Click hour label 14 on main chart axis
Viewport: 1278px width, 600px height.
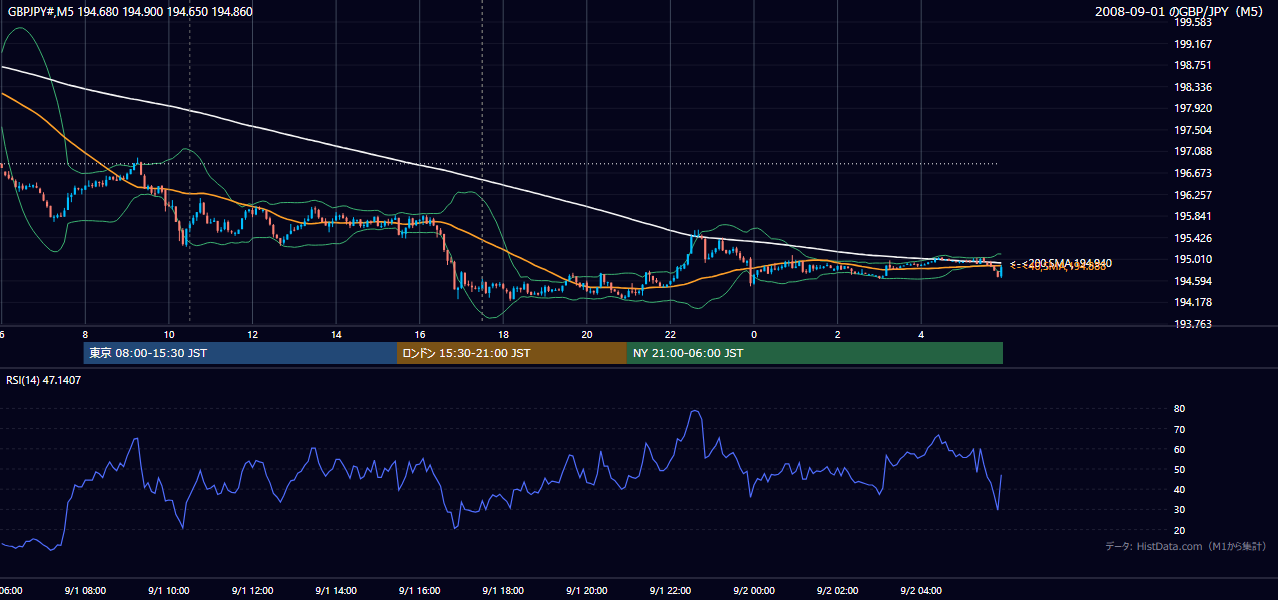[x=336, y=334]
